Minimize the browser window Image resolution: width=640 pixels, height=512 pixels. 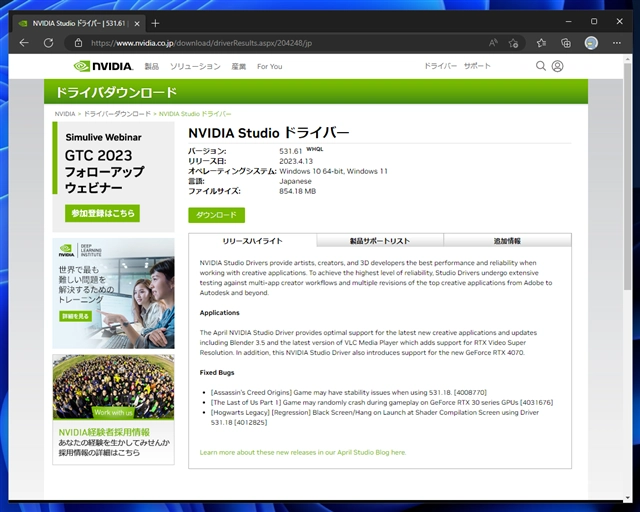click(x=569, y=21)
